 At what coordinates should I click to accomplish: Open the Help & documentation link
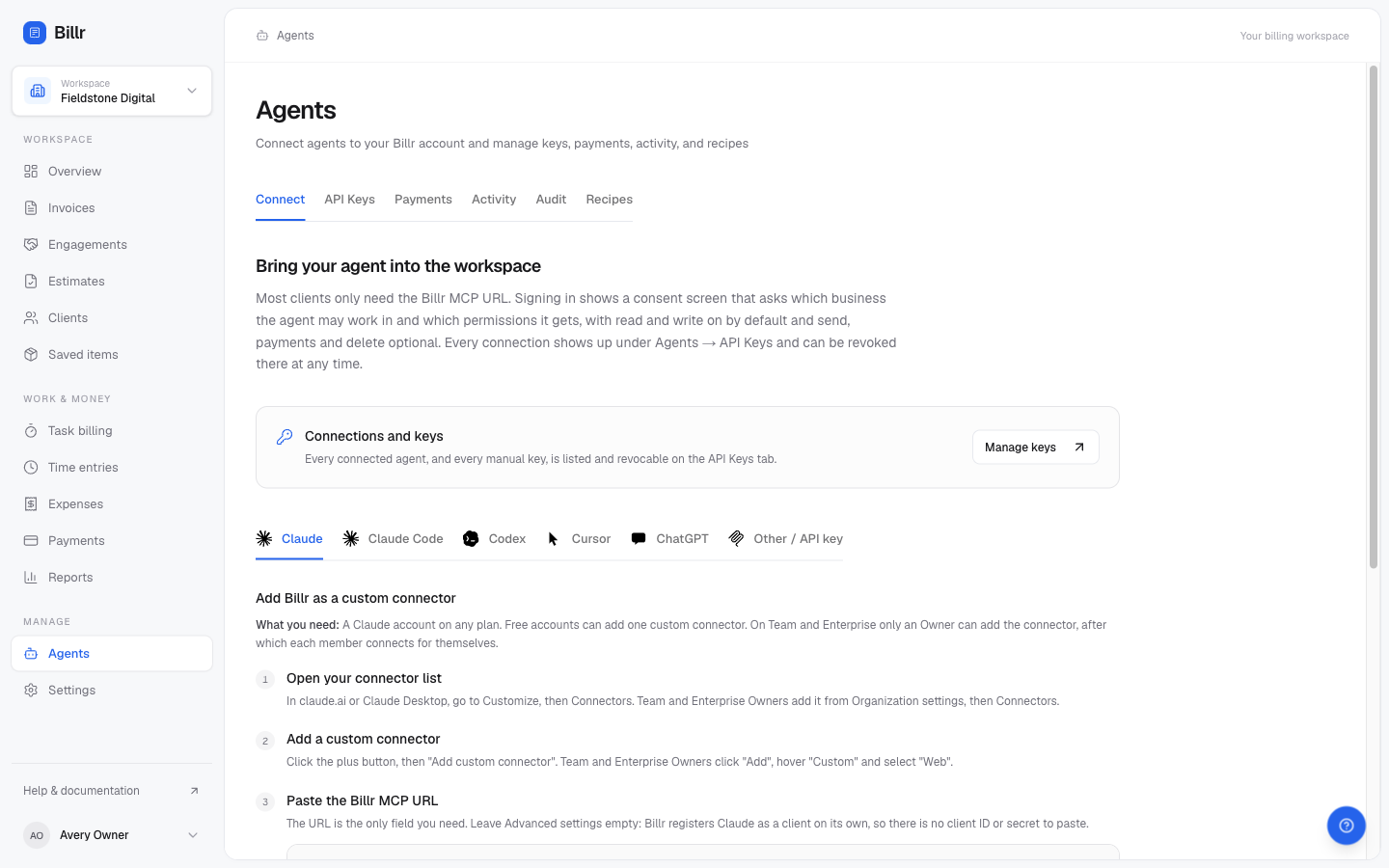[112, 791]
